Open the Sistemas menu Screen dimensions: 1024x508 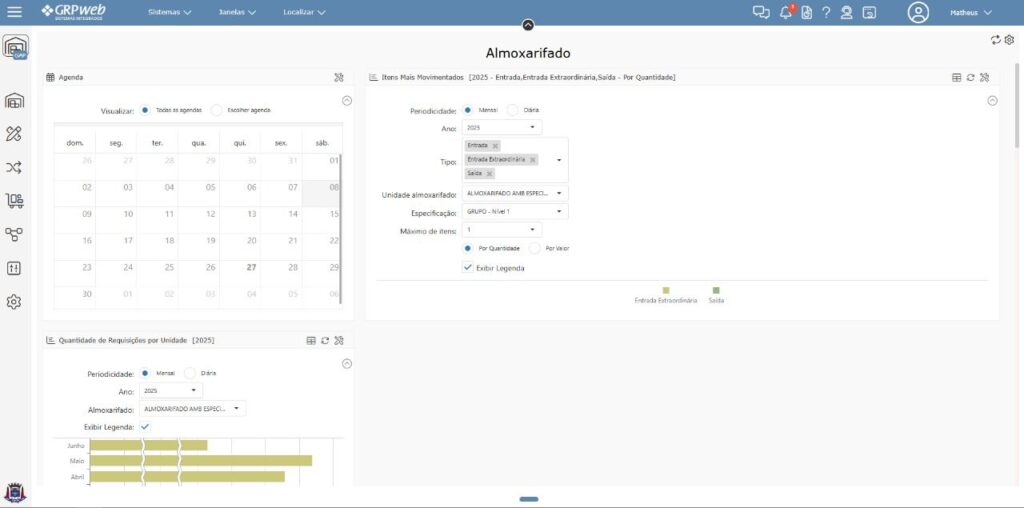169,13
